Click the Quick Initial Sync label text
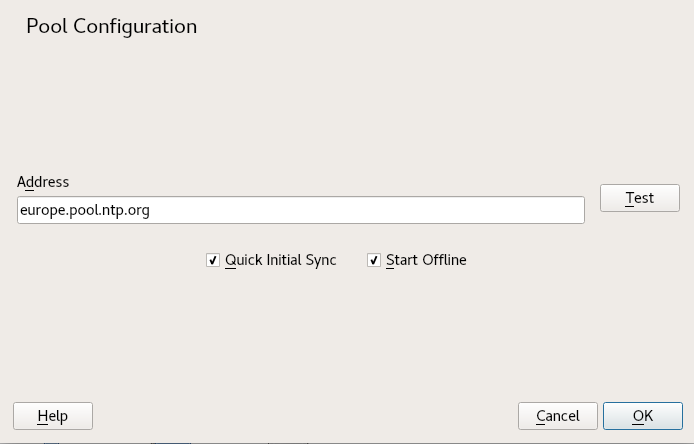The image size is (694, 444). 280,260
